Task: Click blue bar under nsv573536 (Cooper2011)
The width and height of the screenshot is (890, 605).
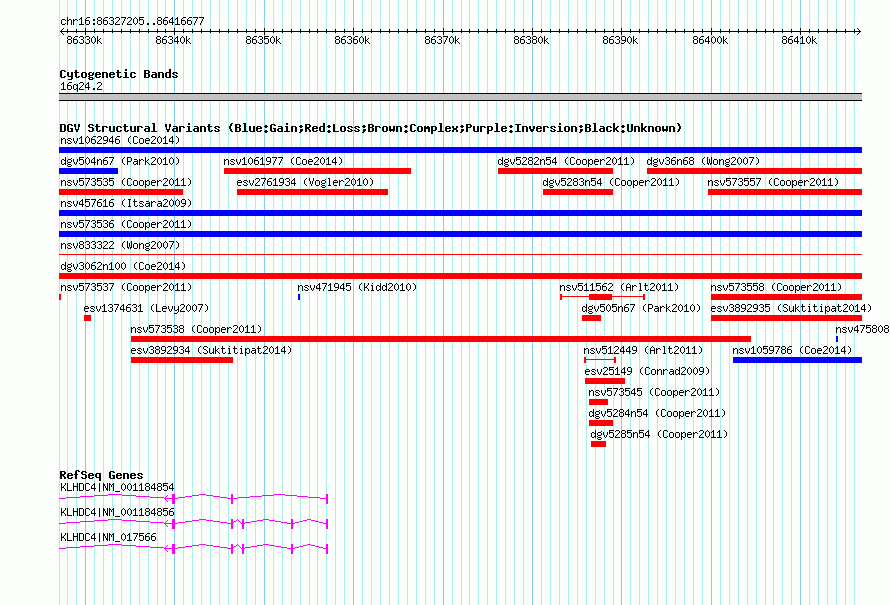Action: [x=460, y=234]
